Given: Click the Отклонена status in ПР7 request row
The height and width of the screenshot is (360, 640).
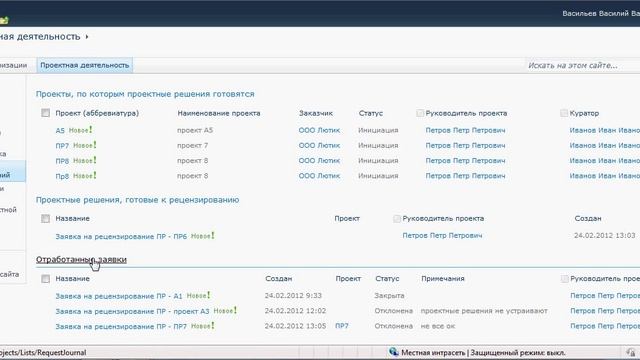Looking at the screenshot, I should [394, 326].
